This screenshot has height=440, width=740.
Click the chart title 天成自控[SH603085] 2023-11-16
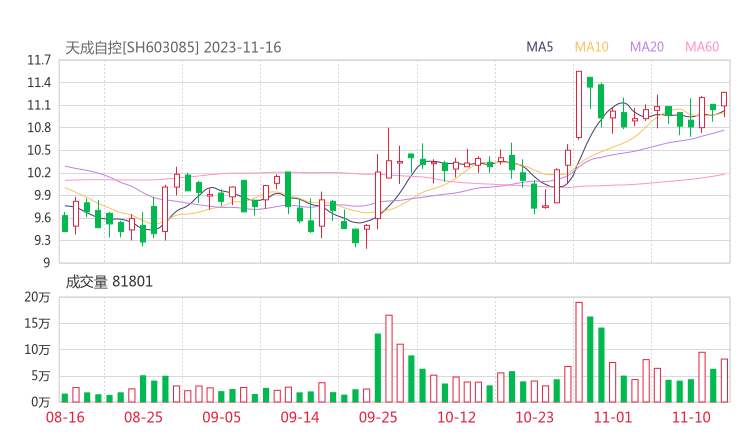[173, 48]
